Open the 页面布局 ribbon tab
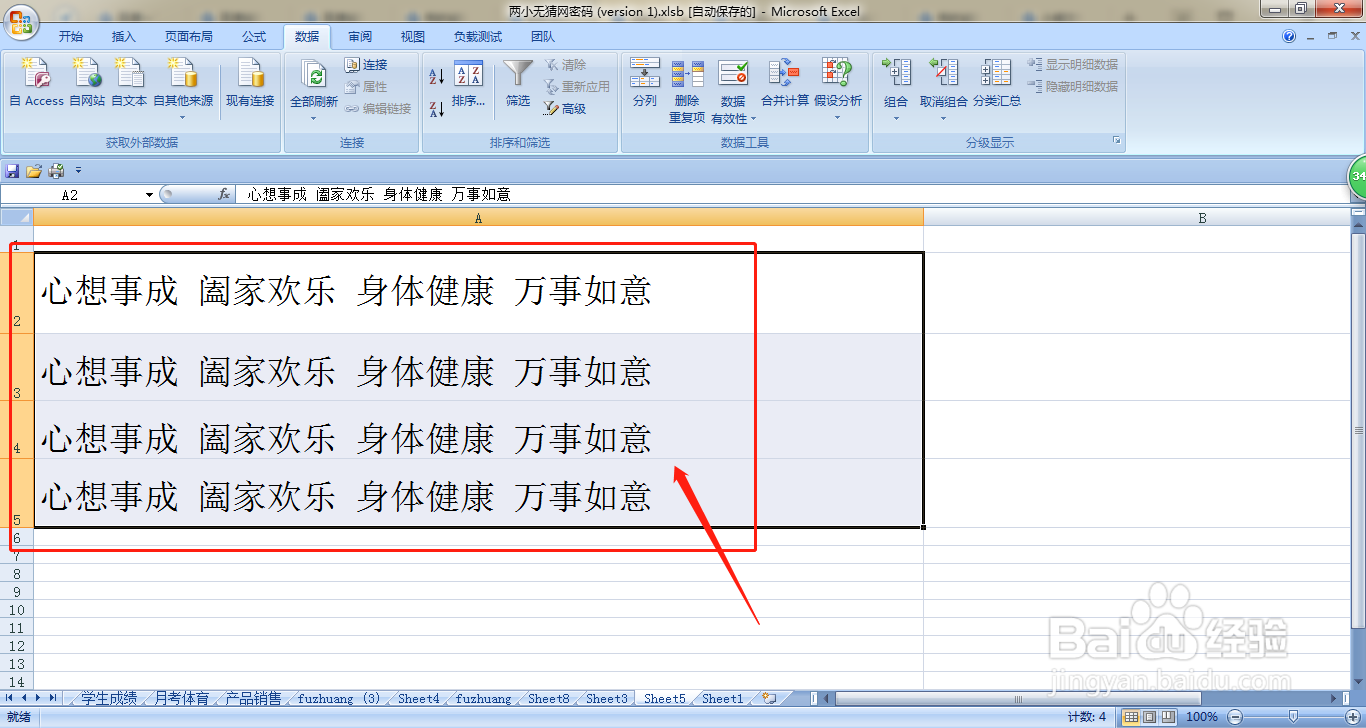Screen dimensions: 1366x728 tap(189, 37)
